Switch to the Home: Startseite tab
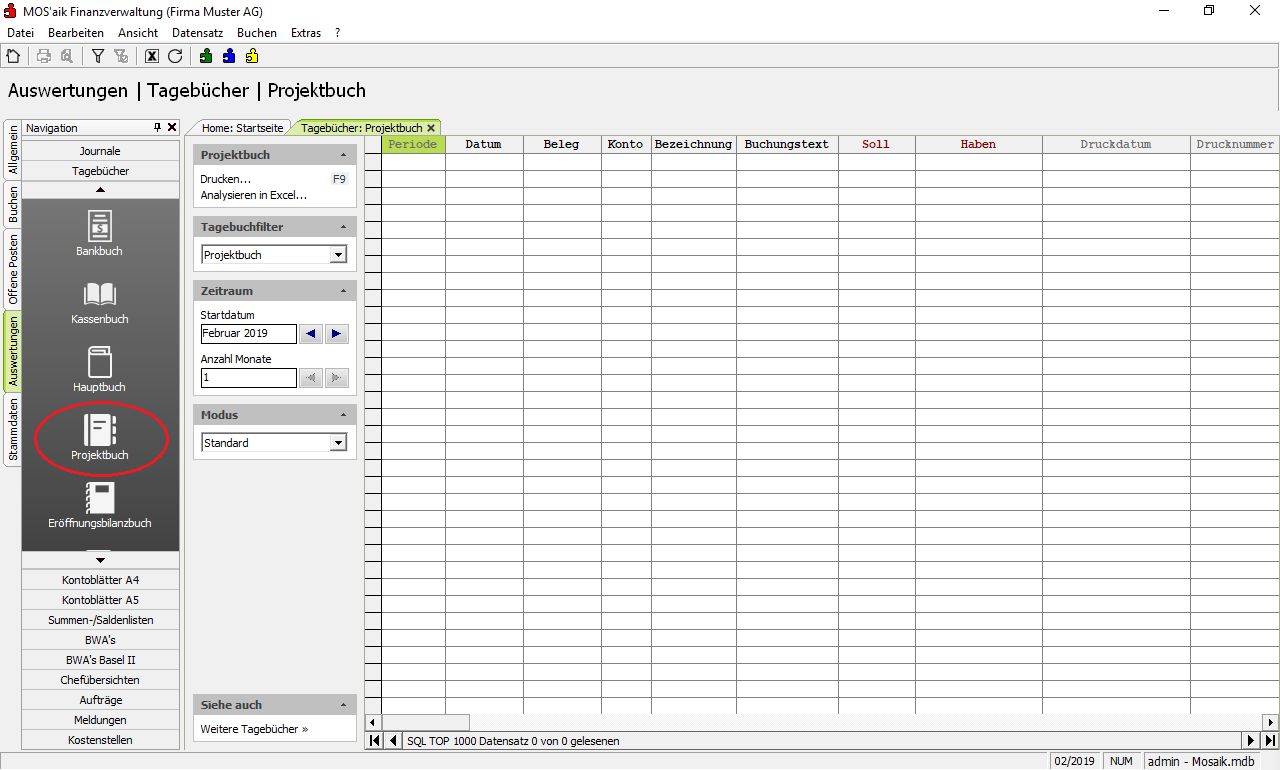 point(244,128)
